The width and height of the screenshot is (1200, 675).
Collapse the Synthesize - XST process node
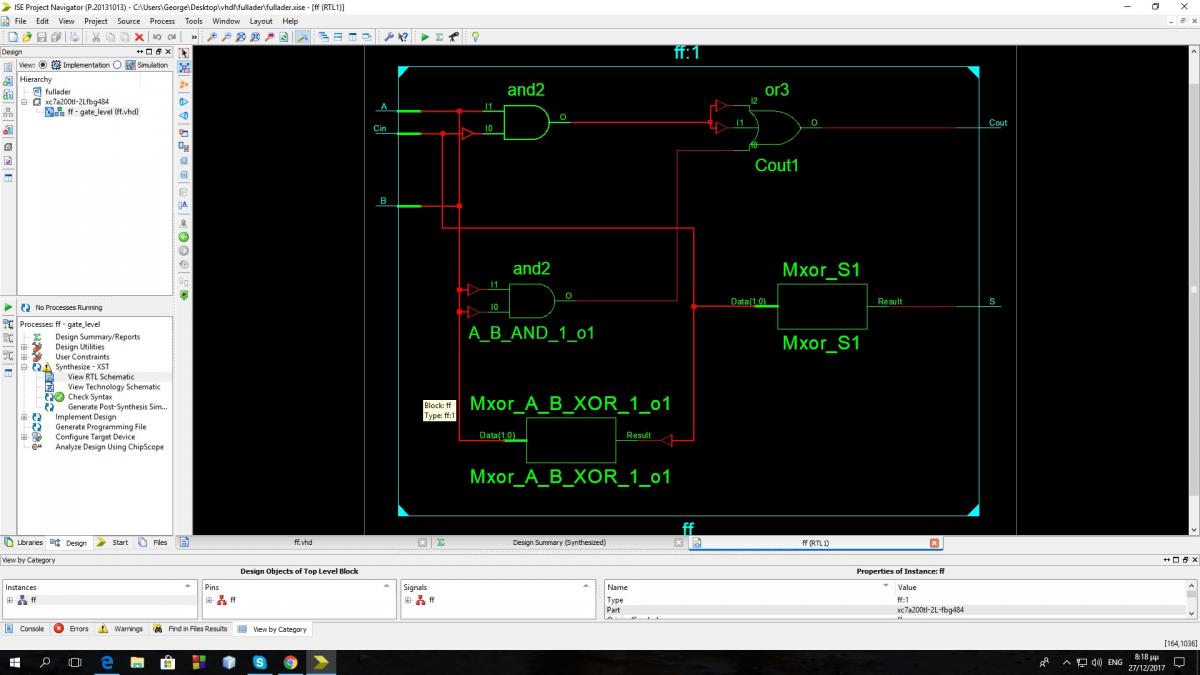24,367
